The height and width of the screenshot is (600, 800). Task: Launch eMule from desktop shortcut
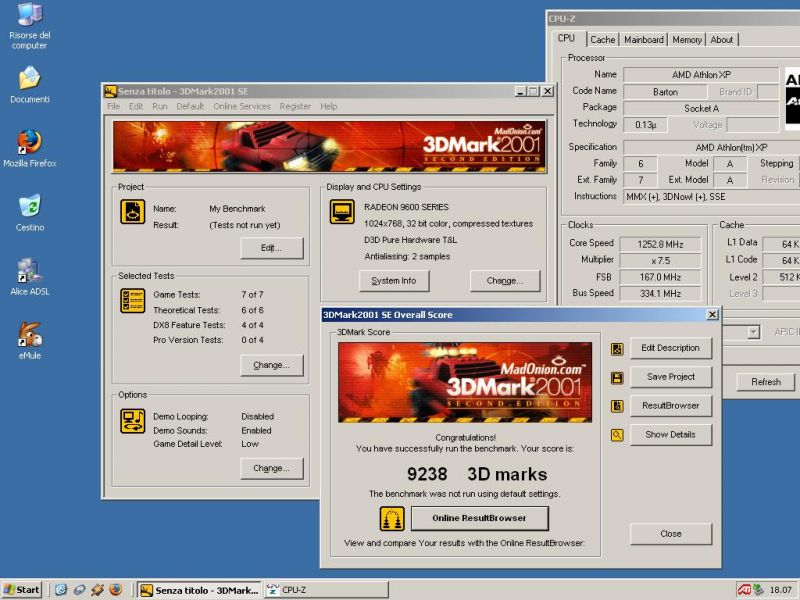[30, 341]
